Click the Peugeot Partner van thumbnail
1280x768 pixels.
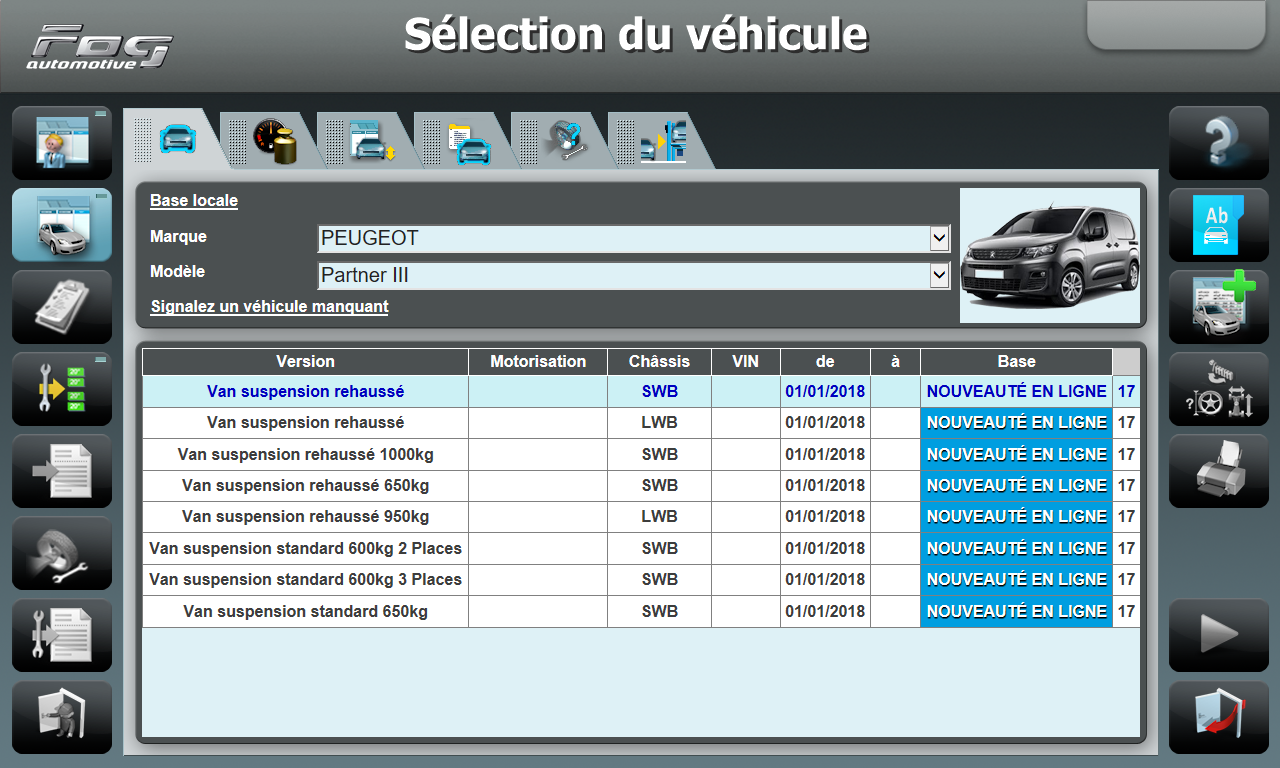click(1049, 255)
